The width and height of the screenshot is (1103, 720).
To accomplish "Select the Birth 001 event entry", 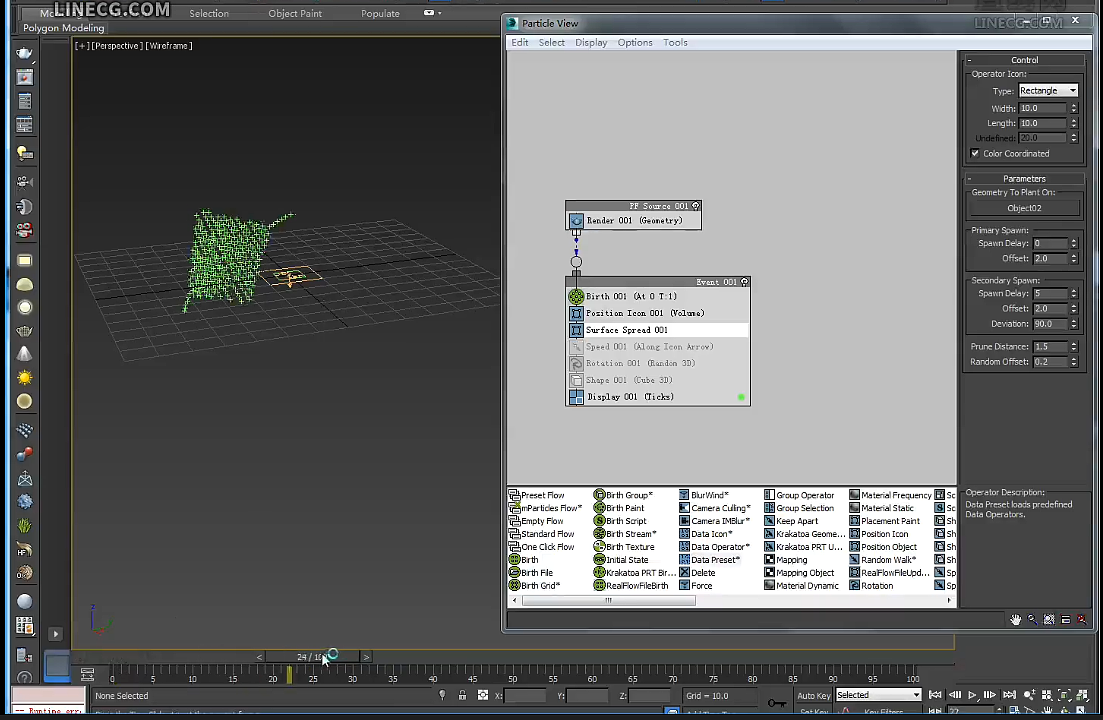I will coord(630,296).
